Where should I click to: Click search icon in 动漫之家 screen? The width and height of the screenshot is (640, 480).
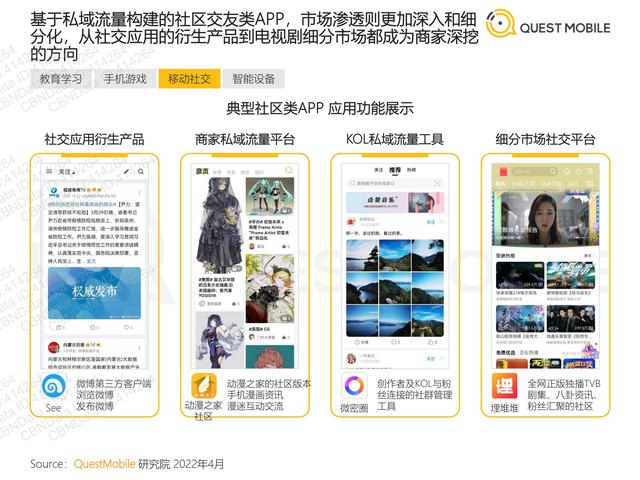[x=289, y=170]
